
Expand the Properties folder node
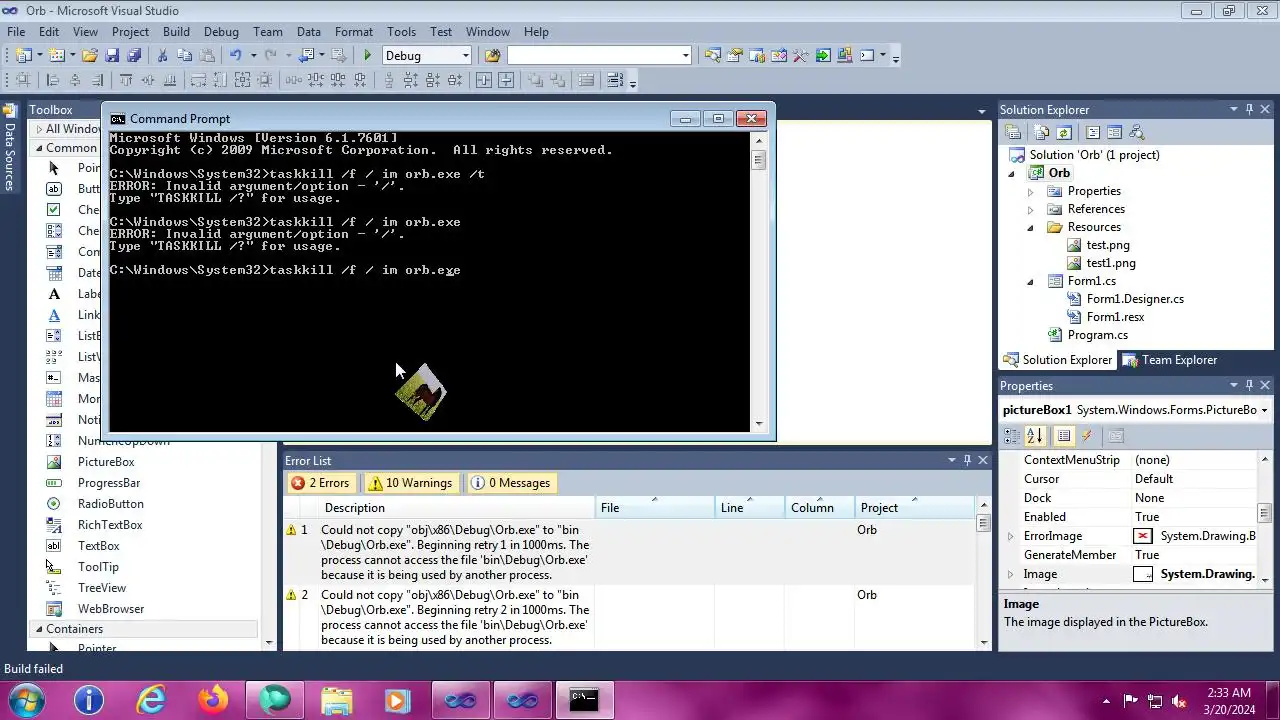click(x=1030, y=191)
